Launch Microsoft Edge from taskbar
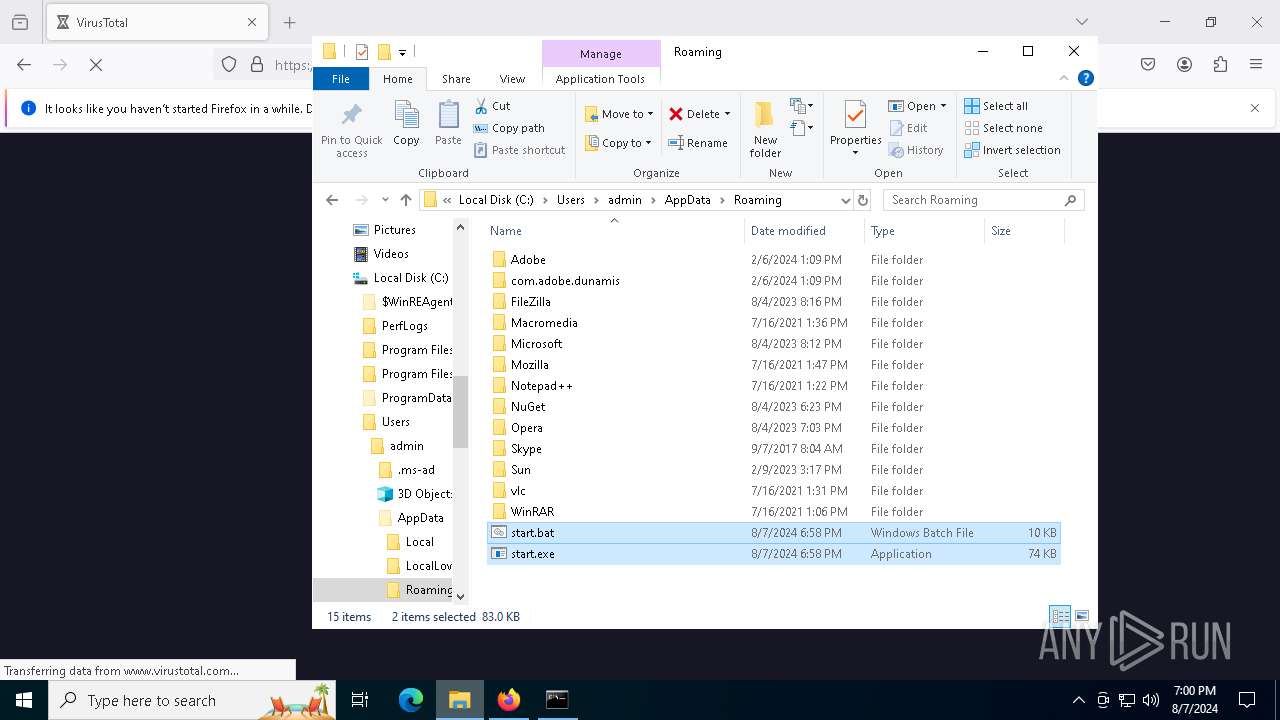1280x720 pixels. (411, 700)
